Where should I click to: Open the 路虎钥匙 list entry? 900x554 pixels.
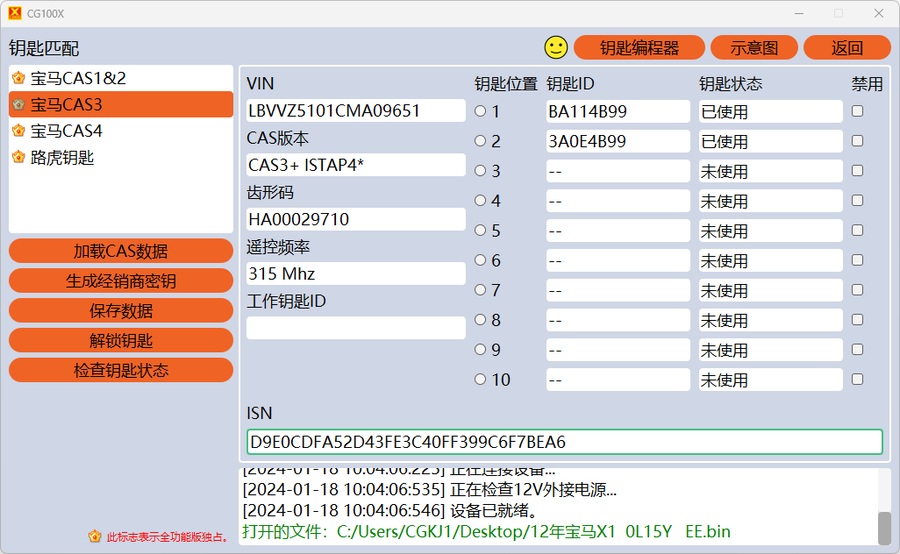(x=62, y=158)
